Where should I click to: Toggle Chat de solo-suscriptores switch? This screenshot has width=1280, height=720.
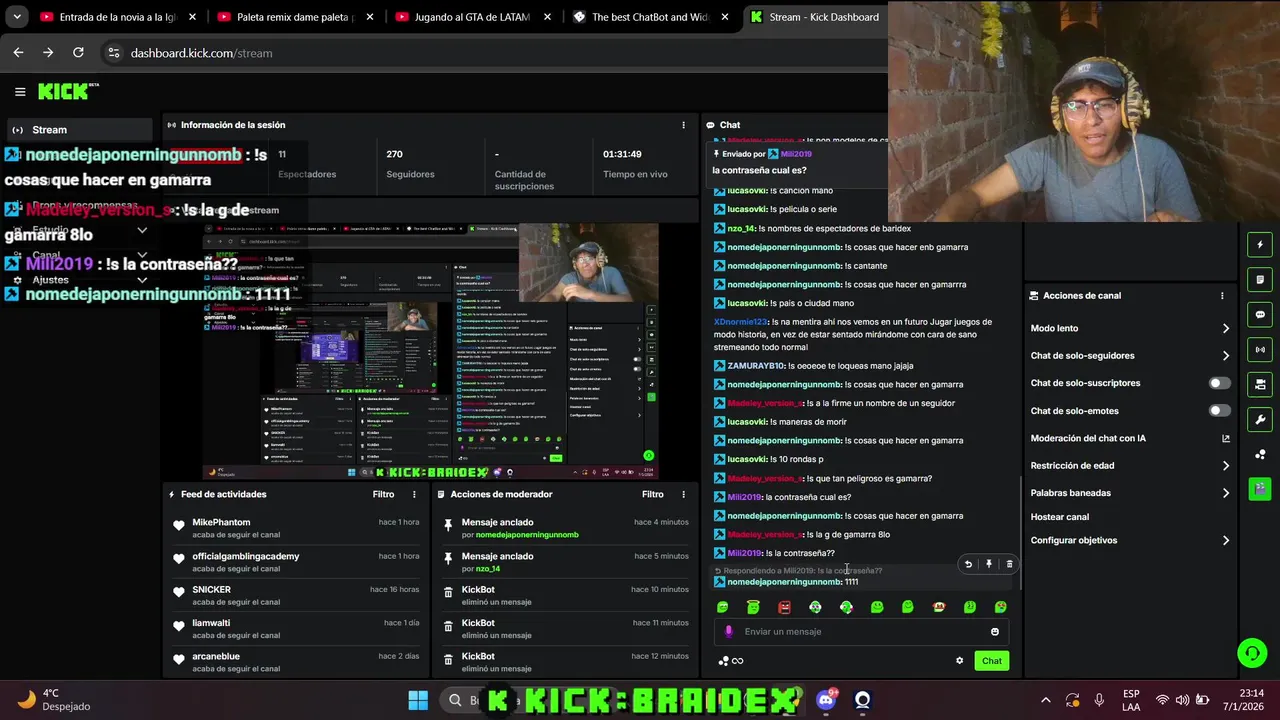coord(1220,383)
